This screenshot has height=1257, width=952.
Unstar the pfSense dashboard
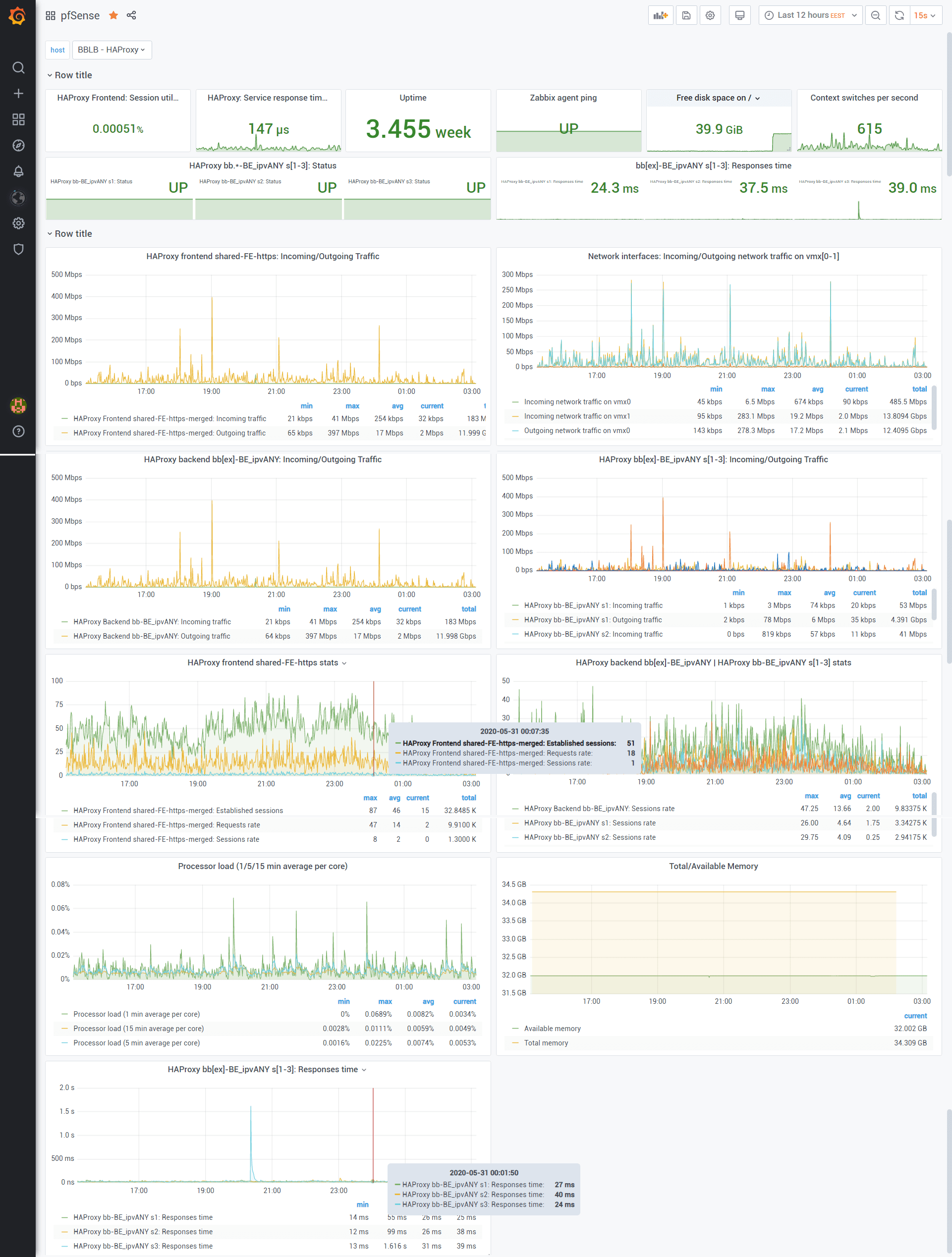(113, 15)
